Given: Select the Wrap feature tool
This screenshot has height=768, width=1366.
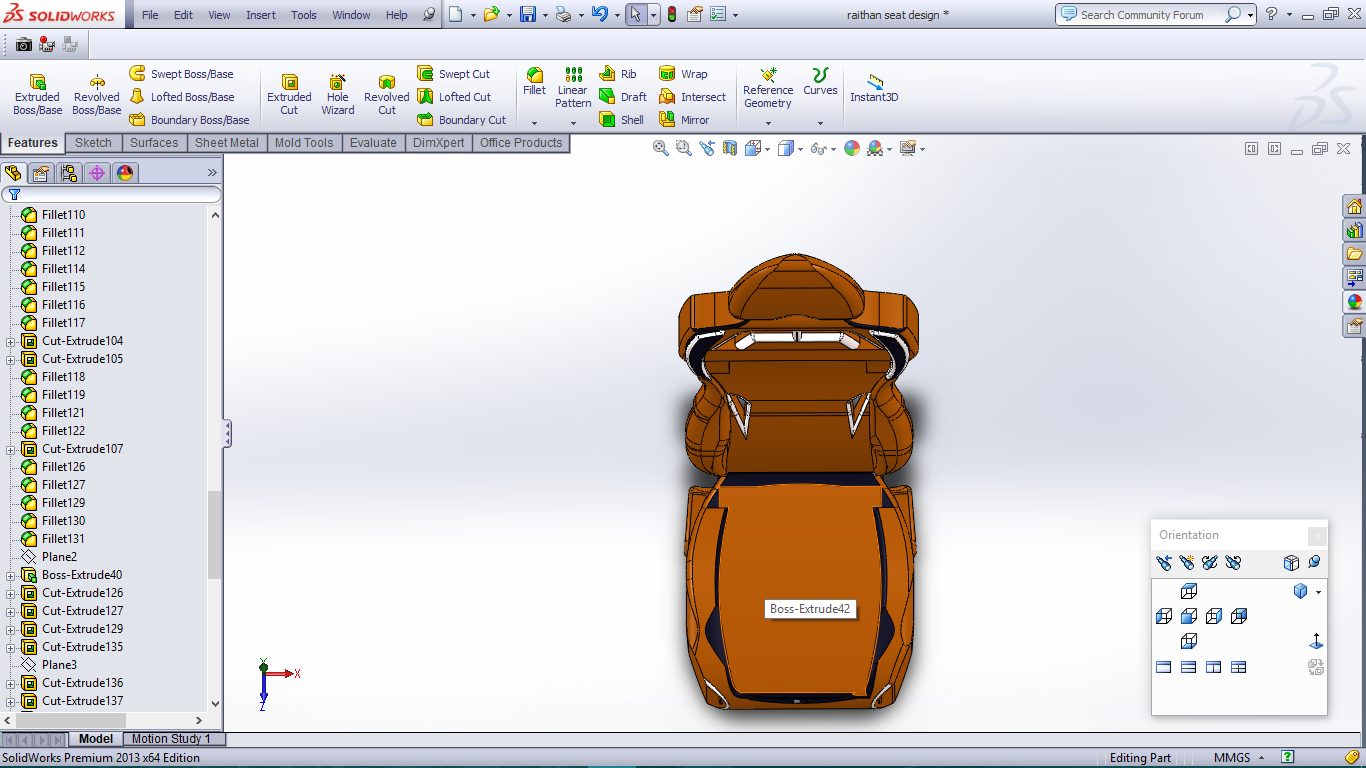Looking at the screenshot, I should (683, 74).
